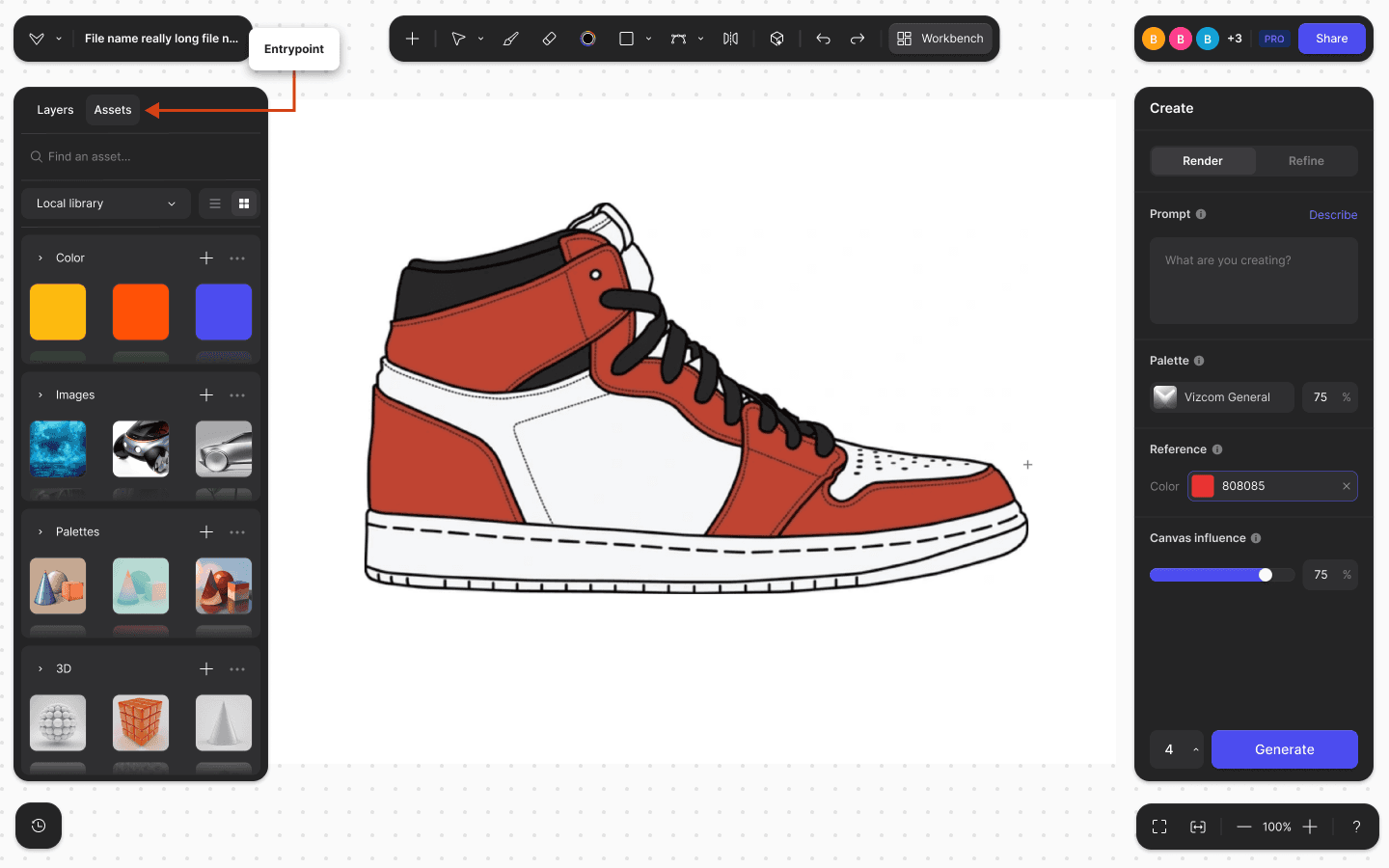Open the Local library dropdown
The width and height of the screenshot is (1389, 868).
point(106,203)
